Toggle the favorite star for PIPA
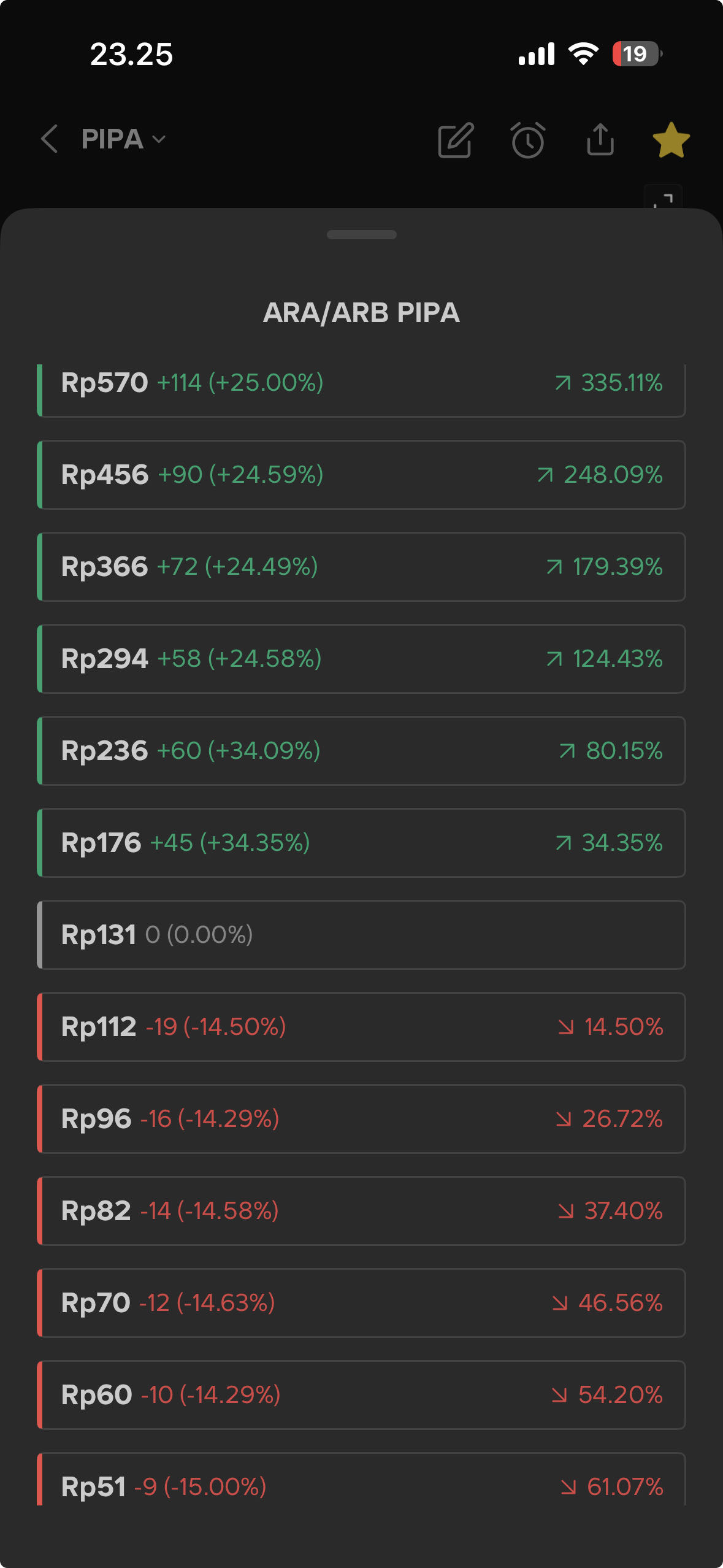 tap(671, 140)
